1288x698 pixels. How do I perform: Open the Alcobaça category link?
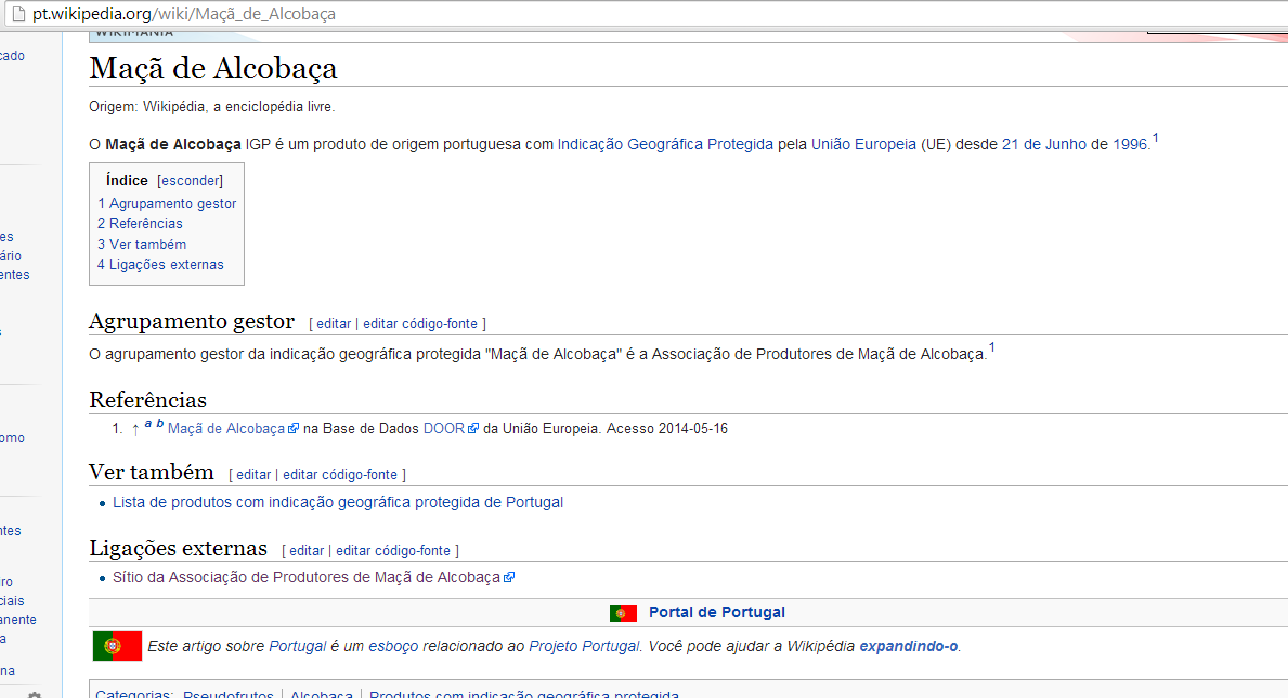pyautogui.click(x=322, y=694)
